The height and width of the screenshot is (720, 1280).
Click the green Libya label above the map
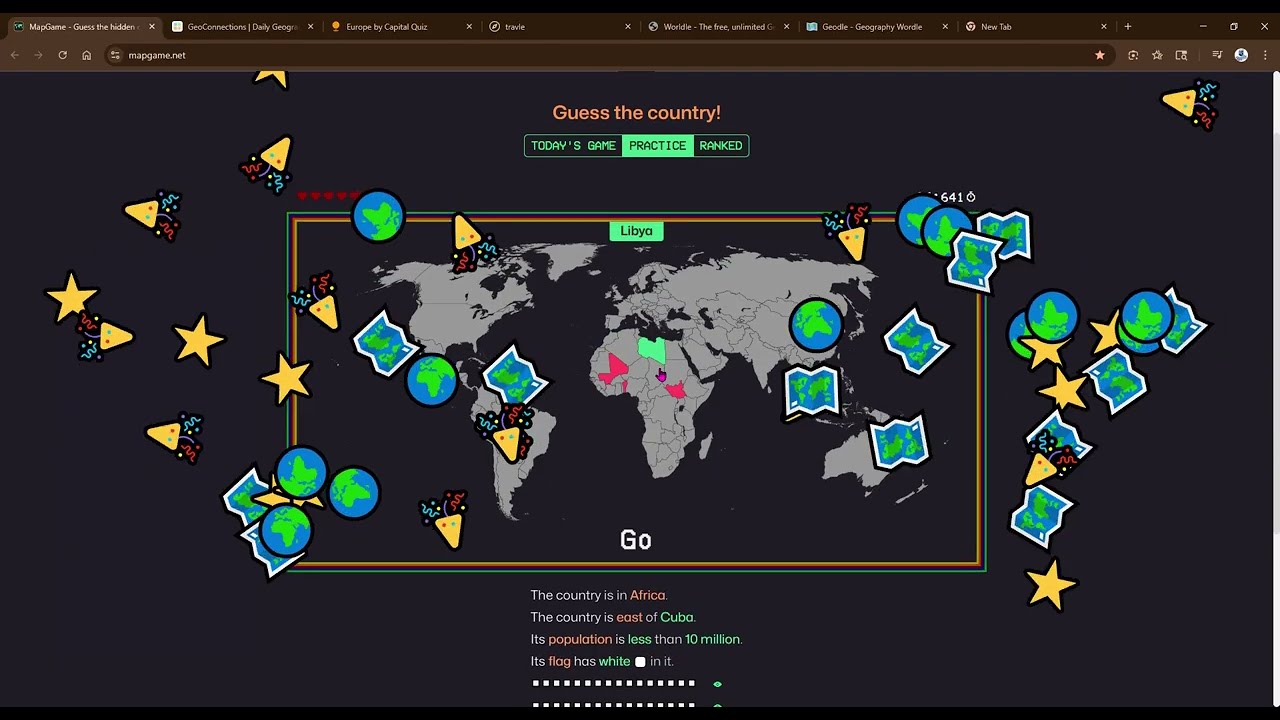coord(636,231)
